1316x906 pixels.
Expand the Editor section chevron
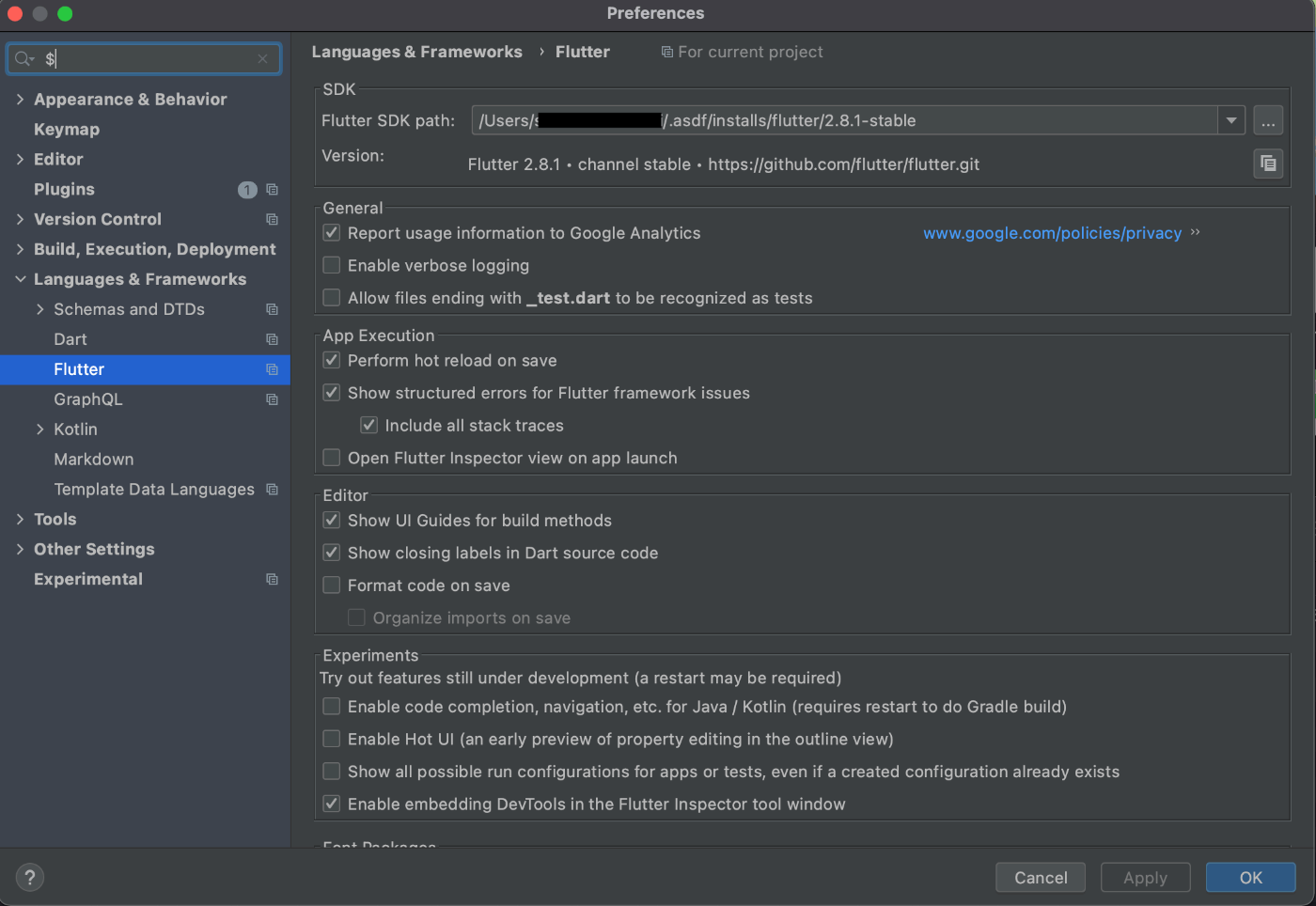click(21, 160)
